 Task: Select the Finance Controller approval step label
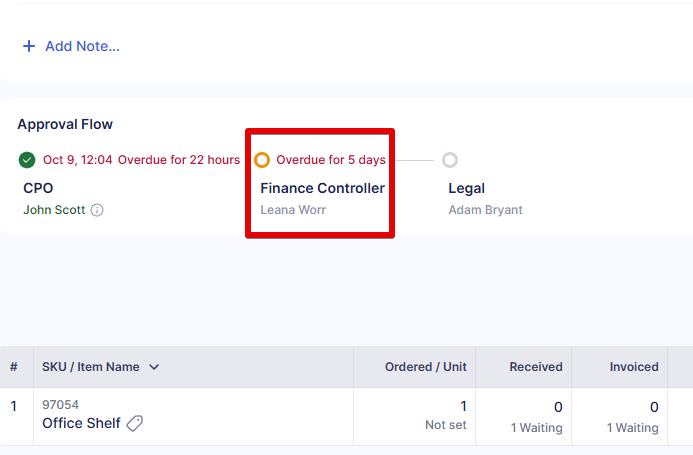coord(322,188)
